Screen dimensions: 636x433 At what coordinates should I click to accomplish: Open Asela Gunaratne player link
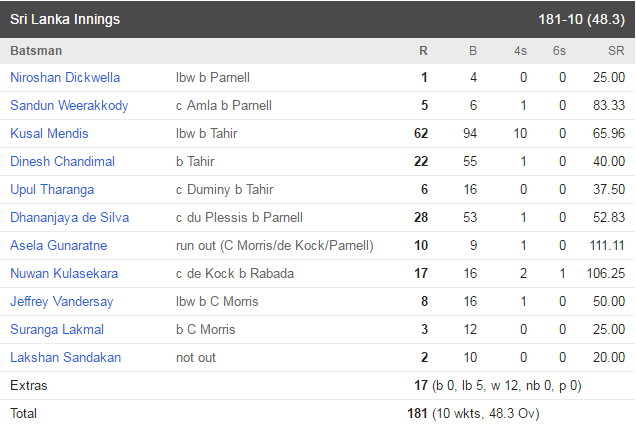point(58,245)
